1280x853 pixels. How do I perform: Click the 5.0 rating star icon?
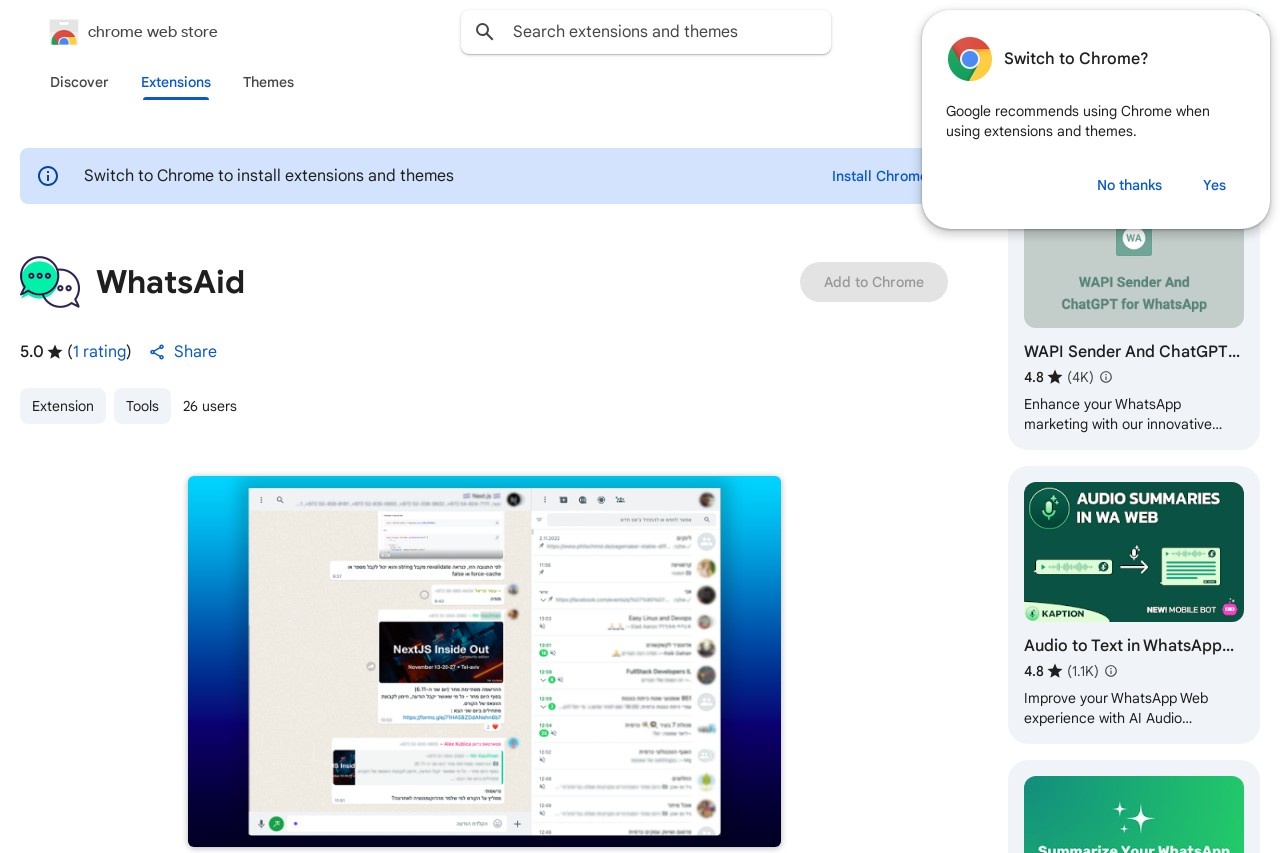[x=55, y=352]
